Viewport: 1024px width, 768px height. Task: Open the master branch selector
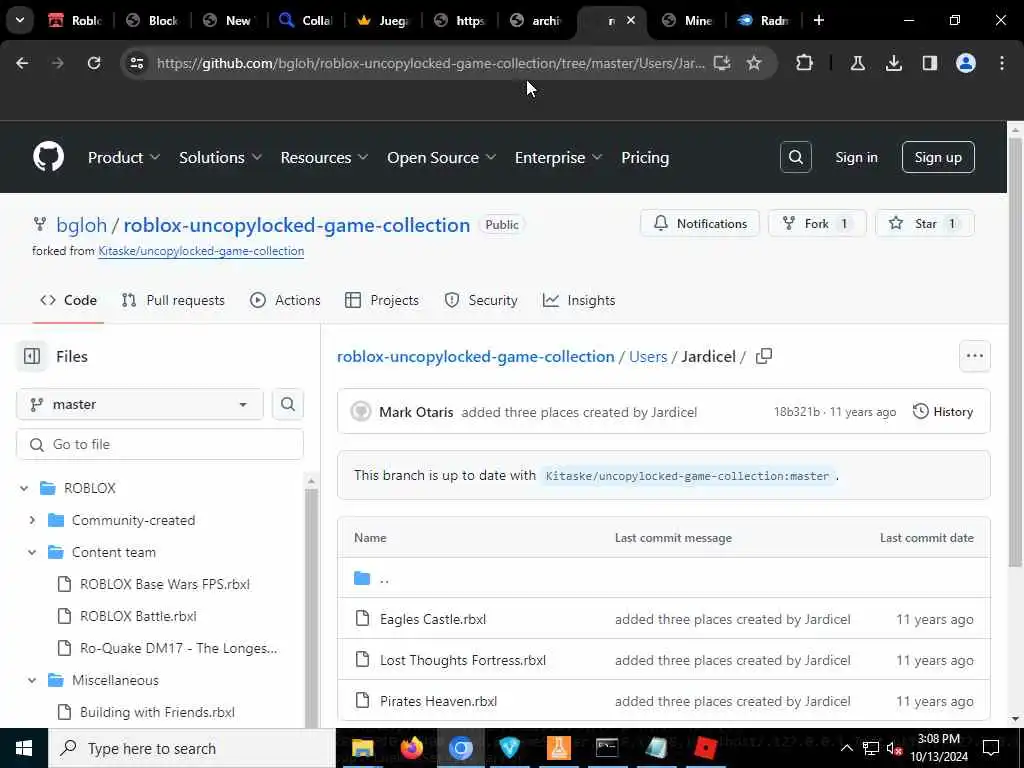[140, 404]
